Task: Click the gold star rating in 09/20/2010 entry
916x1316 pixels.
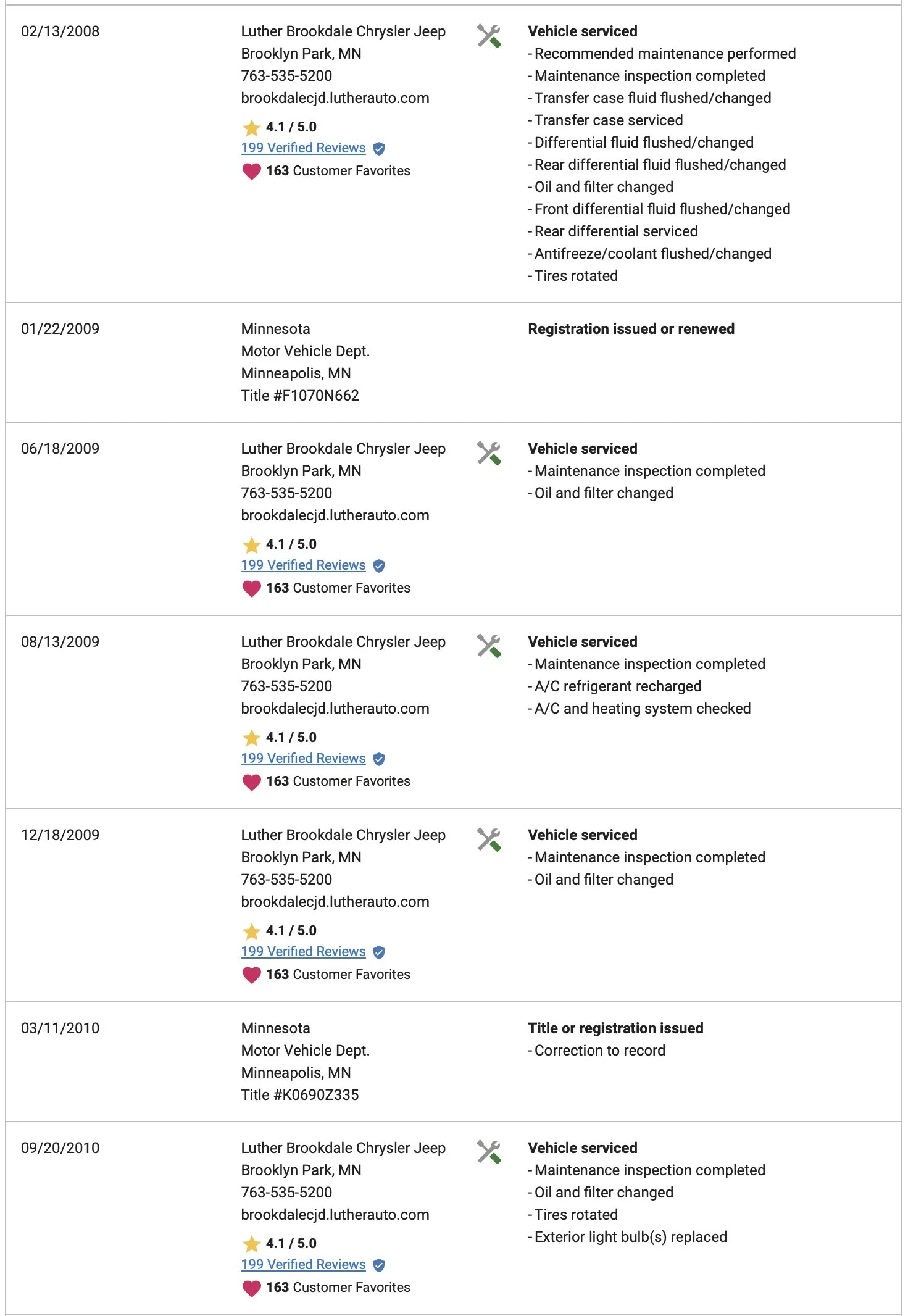Action: pos(251,1244)
